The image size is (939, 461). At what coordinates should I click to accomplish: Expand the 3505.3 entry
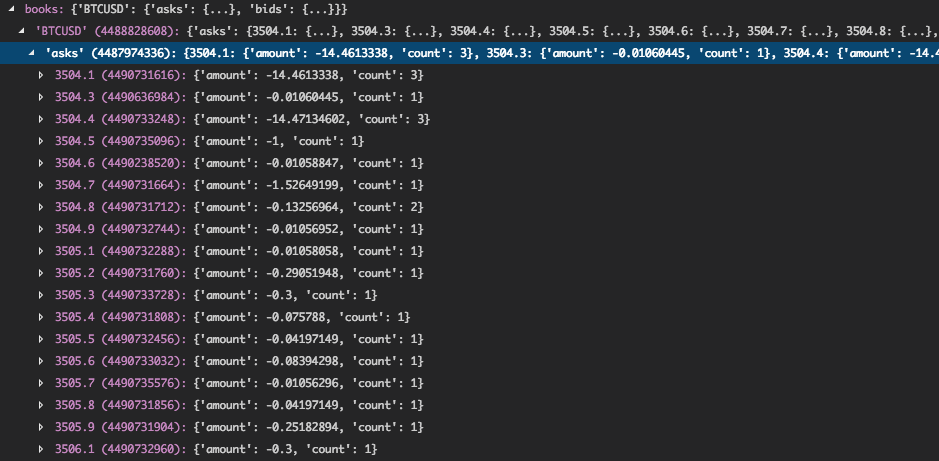click(x=41, y=296)
